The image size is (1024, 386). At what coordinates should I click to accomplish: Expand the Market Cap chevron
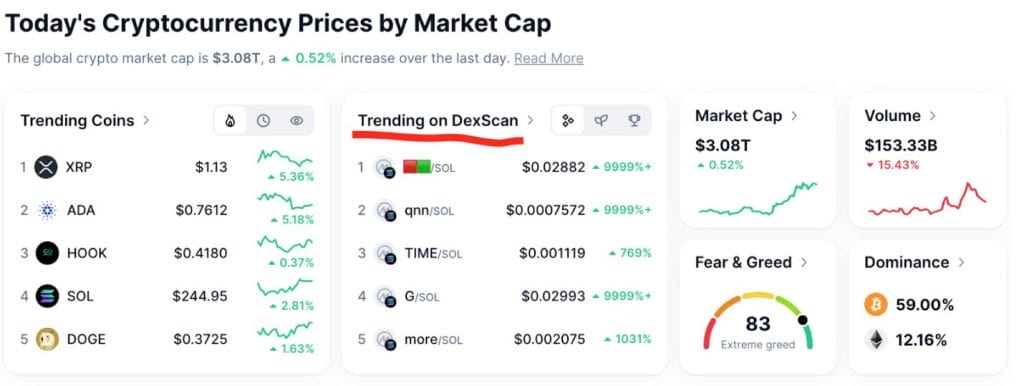click(x=794, y=116)
